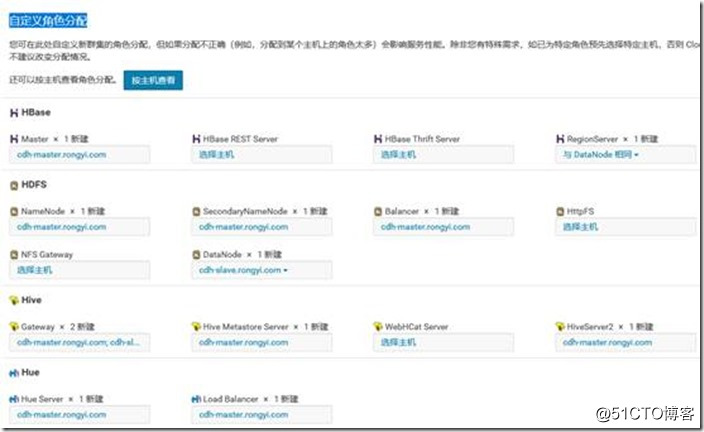This screenshot has height=432, width=704.
Task: Click the Hive section title text
Action: click(31, 300)
